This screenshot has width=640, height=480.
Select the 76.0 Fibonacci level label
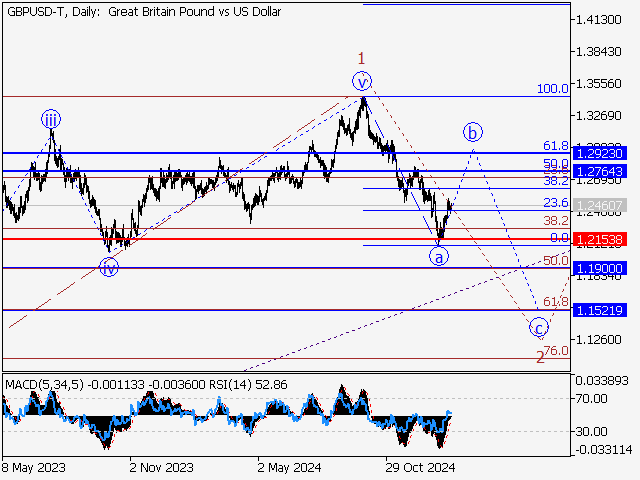click(555, 350)
